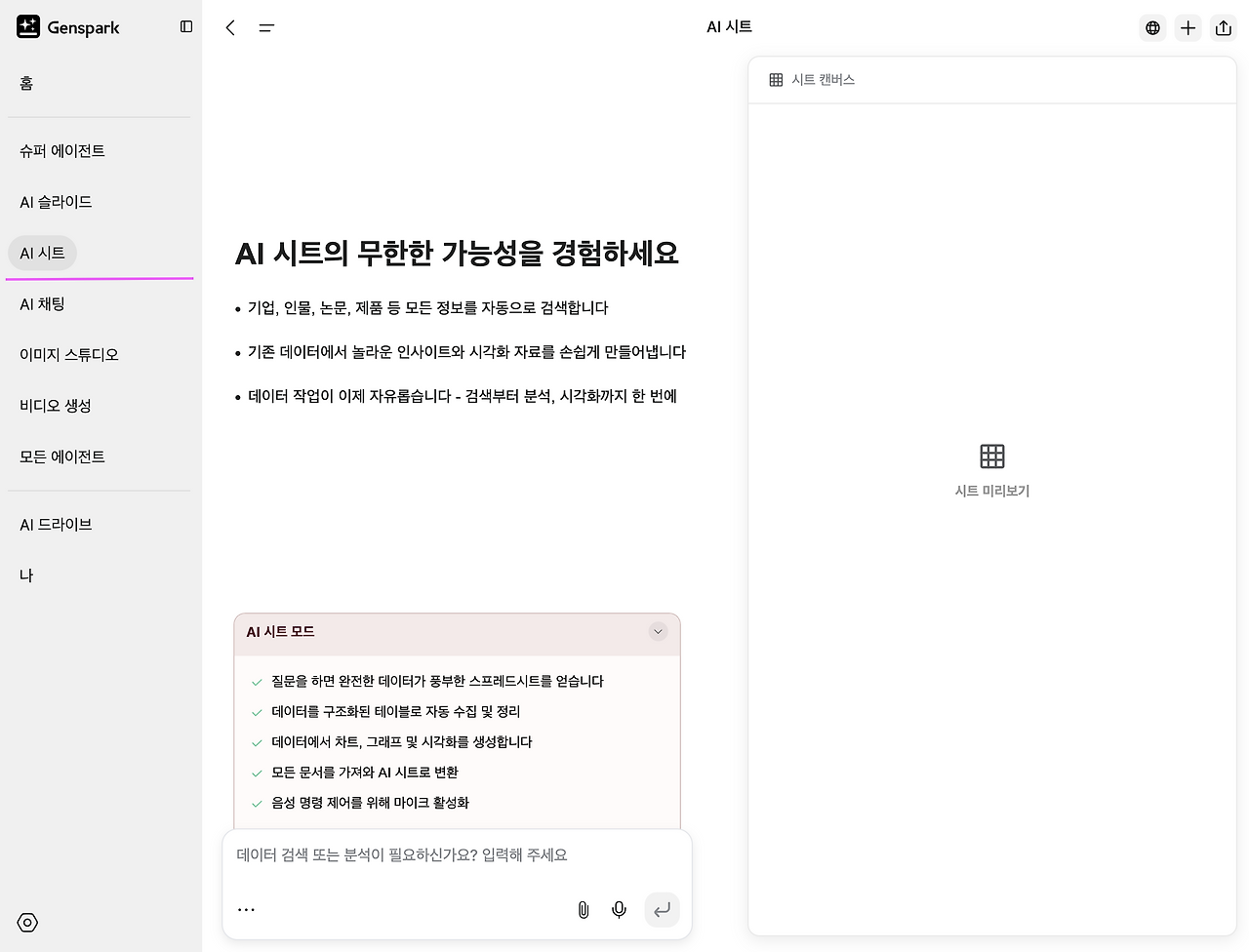Open AI 채팅 from the sidebar
Image resolution: width=1249 pixels, height=952 pixels.
[42, 303]
